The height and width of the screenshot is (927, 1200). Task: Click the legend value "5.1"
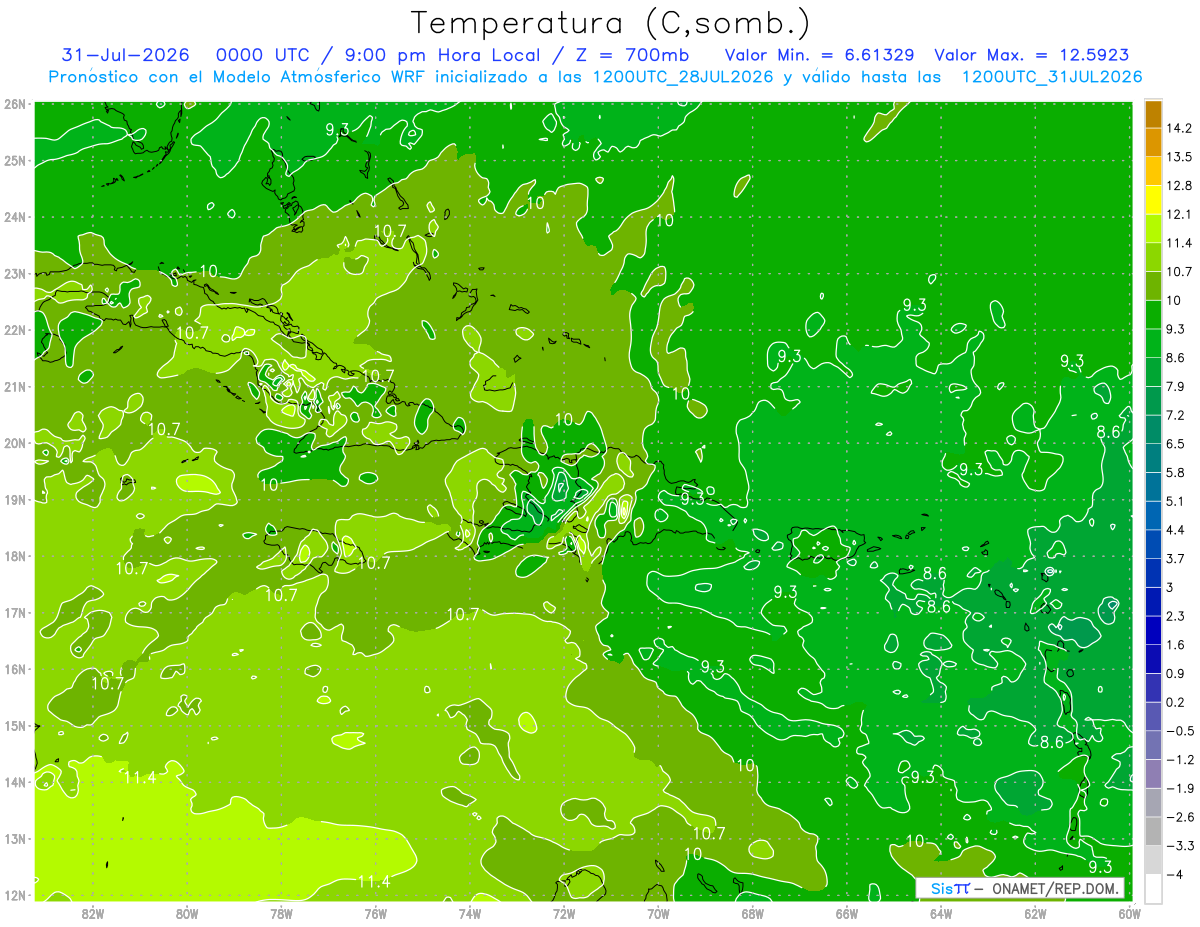1176,501
